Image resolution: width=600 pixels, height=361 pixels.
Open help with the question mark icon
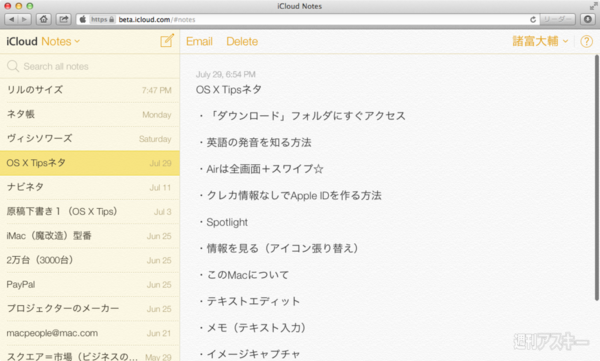(x=586, y=41)
